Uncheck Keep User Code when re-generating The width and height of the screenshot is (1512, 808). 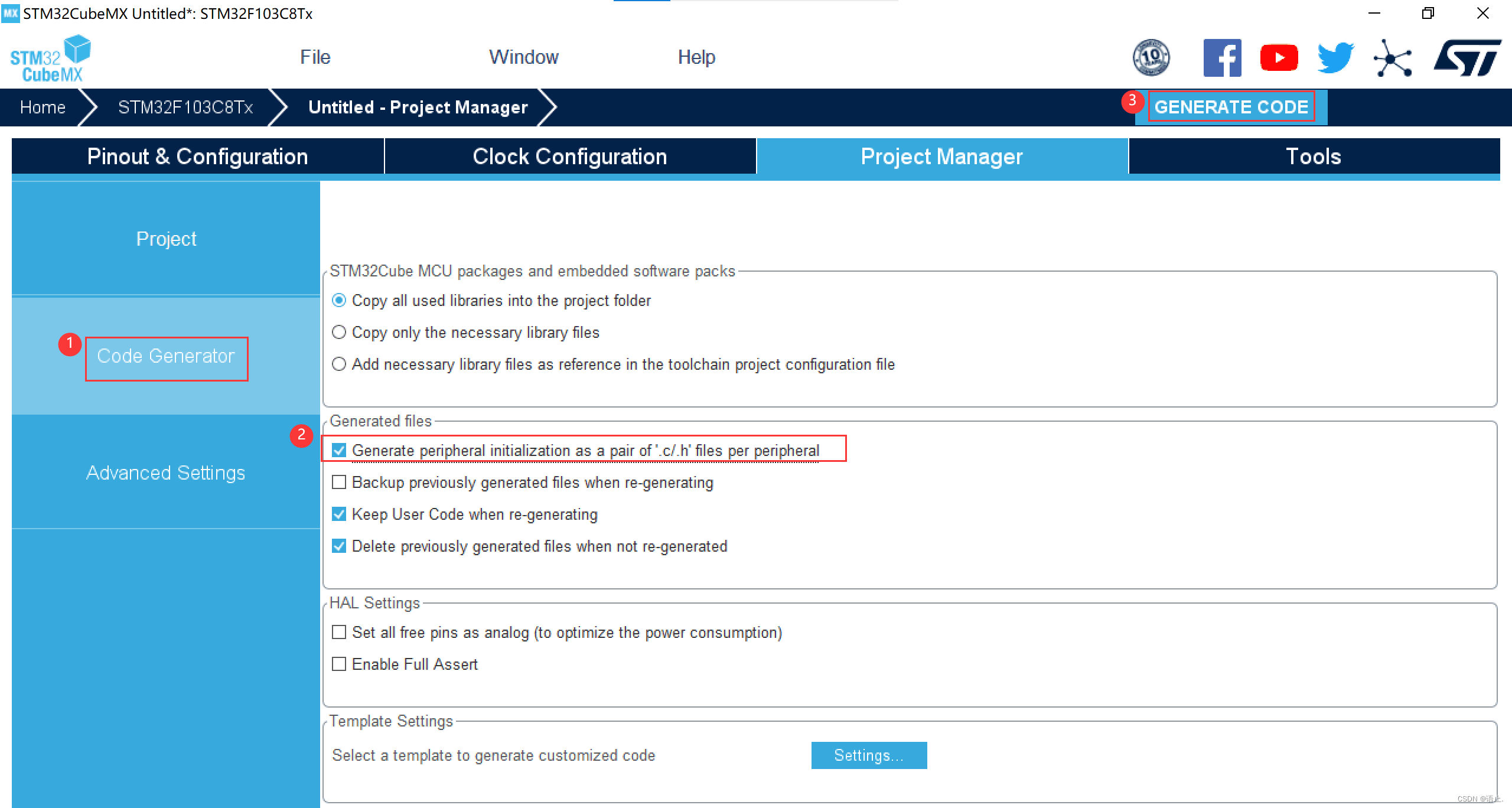point(339,514)
